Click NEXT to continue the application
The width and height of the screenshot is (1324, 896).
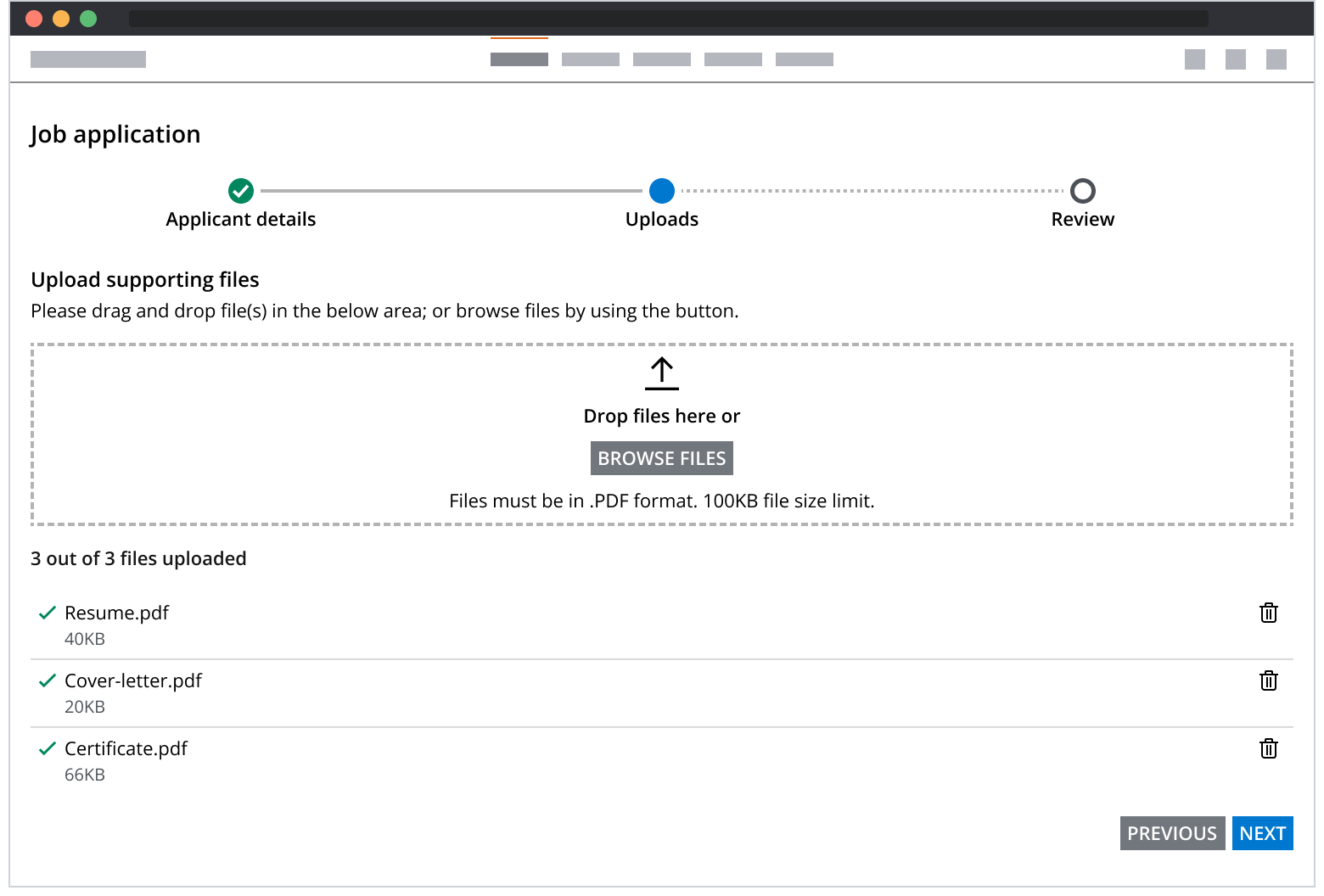[1262, 833]
